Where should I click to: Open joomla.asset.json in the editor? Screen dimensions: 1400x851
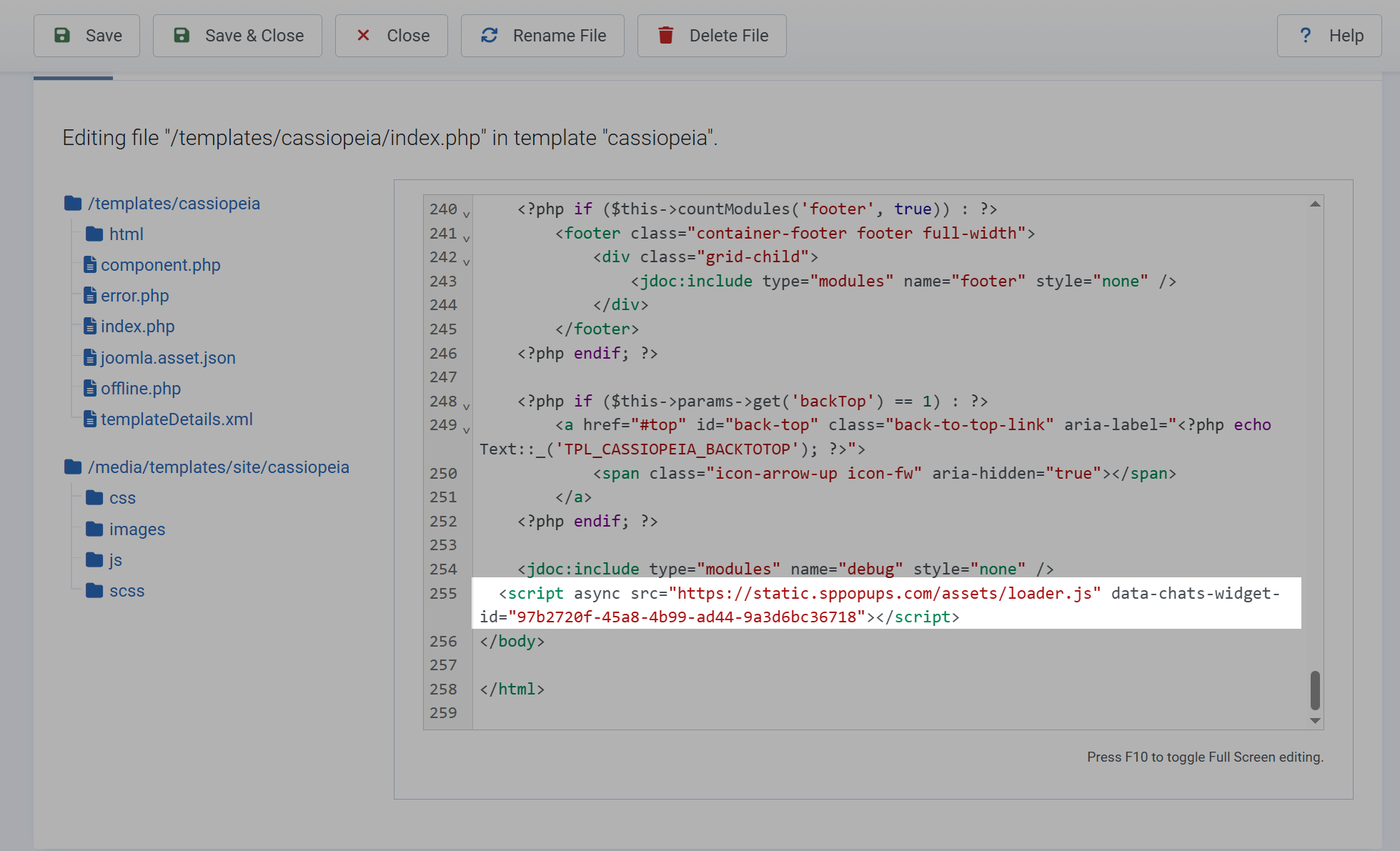point(168,357)
